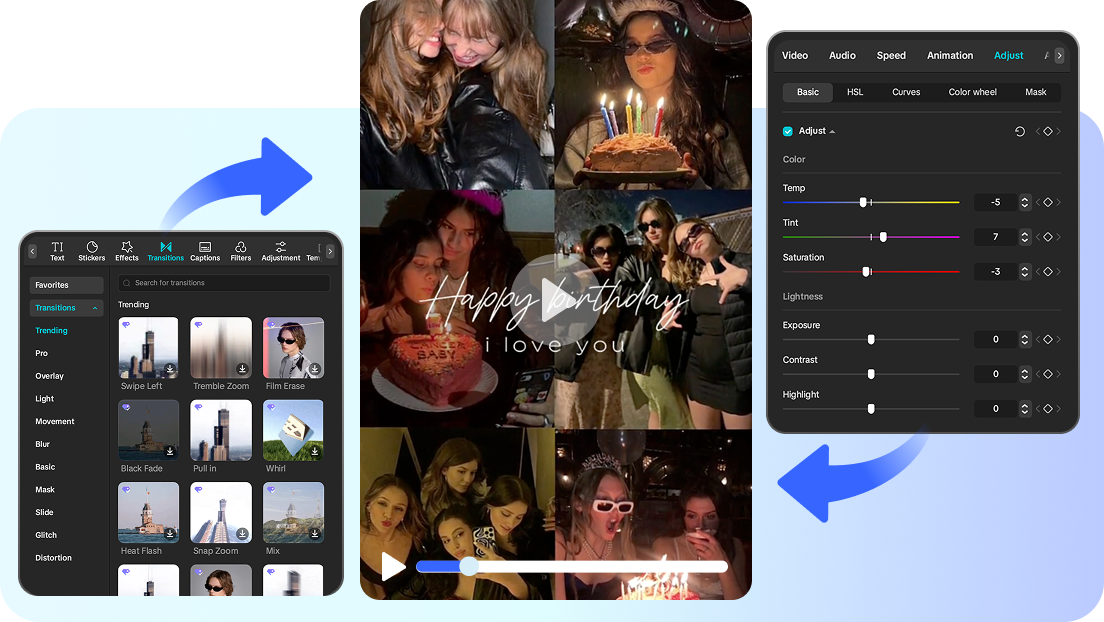Show more toolbar items with the right chevron
The image size is (1104, 622).
[x=330, y=251]
